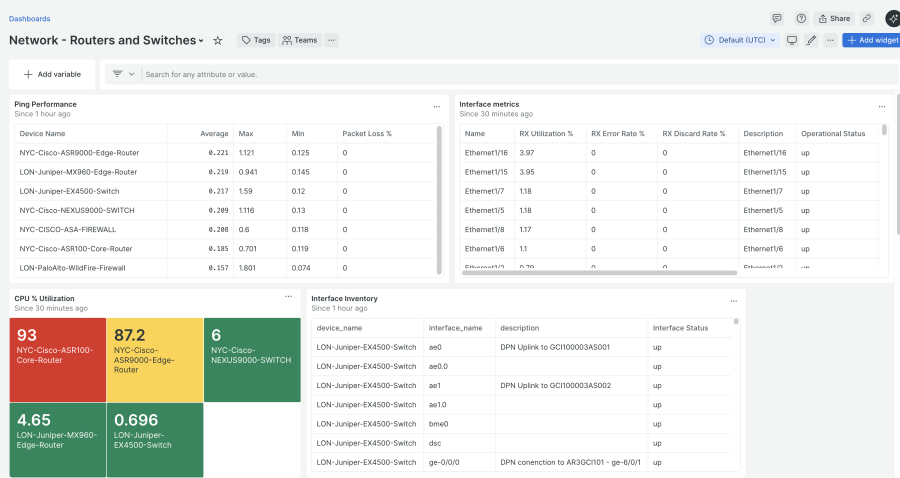The height and width of the screenshot is (478, 900).
Task: Click Interface metrics horizontal scrollbar
Action: (599, 273)
